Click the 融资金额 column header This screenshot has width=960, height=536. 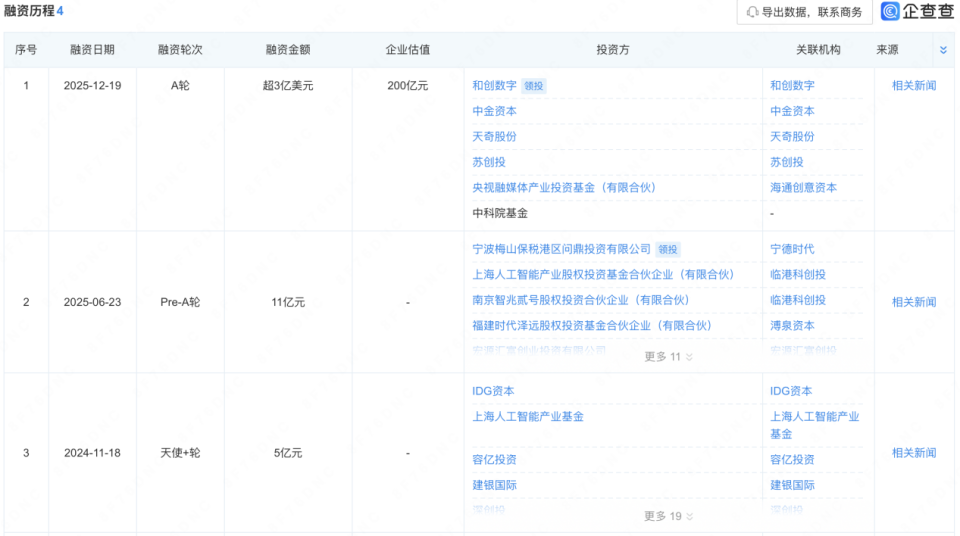click(288, 50)
